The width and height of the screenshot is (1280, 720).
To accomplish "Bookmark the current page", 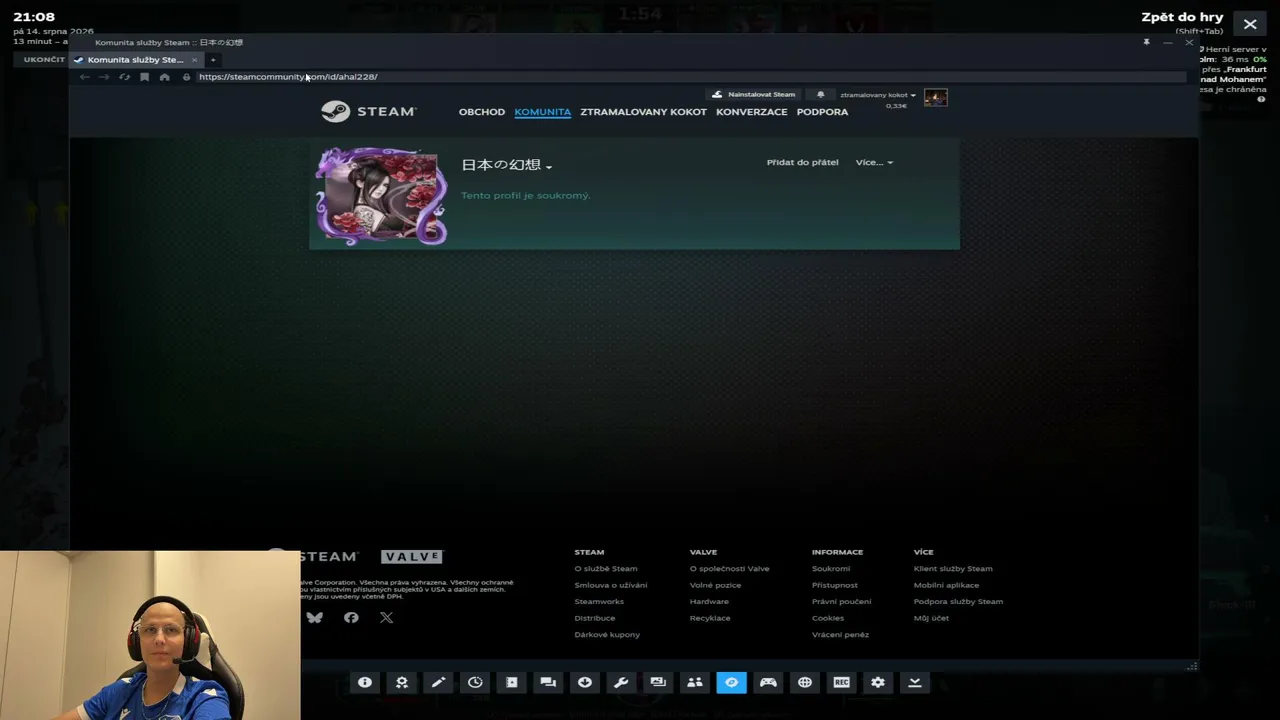I will pos(145,77).
